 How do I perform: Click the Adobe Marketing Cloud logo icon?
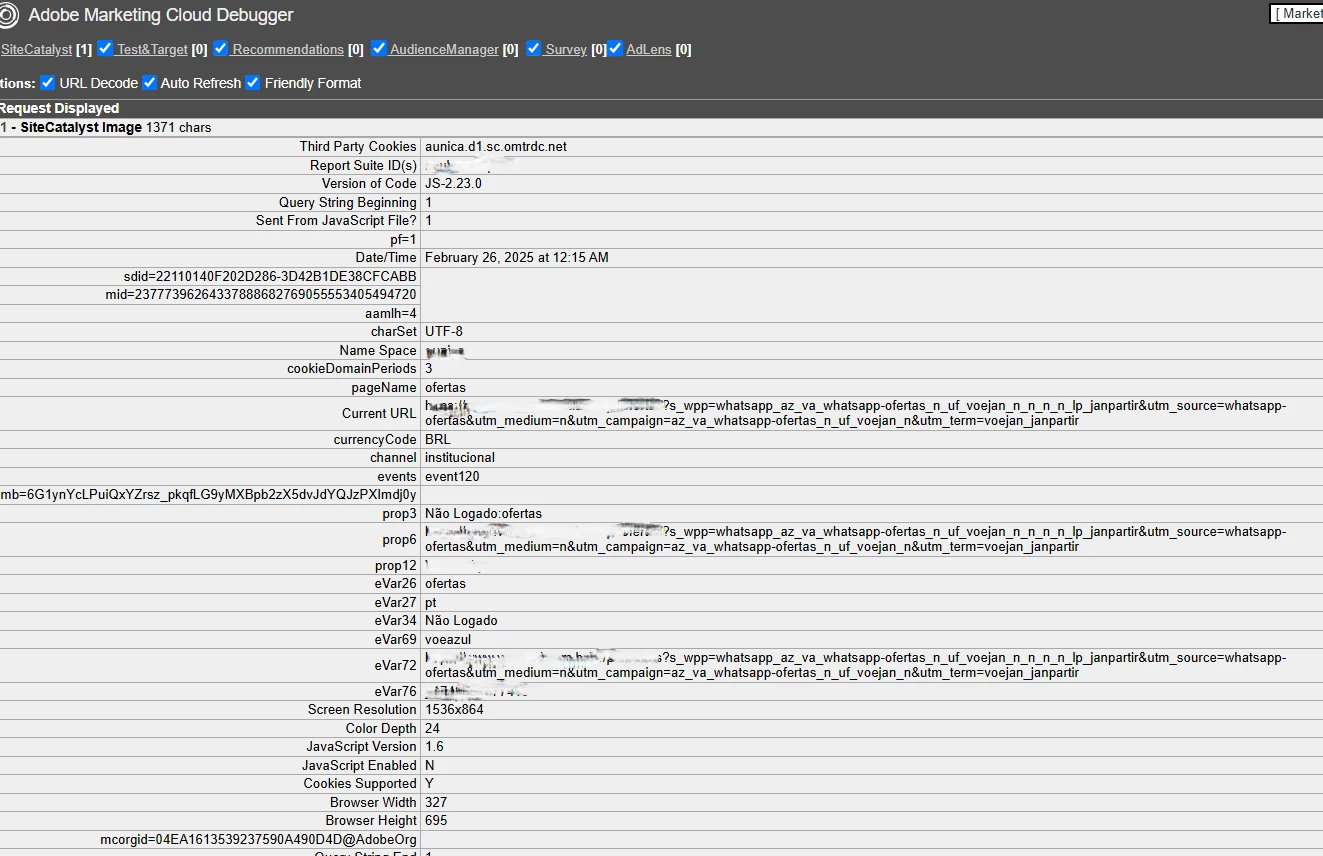pos(8,16)
